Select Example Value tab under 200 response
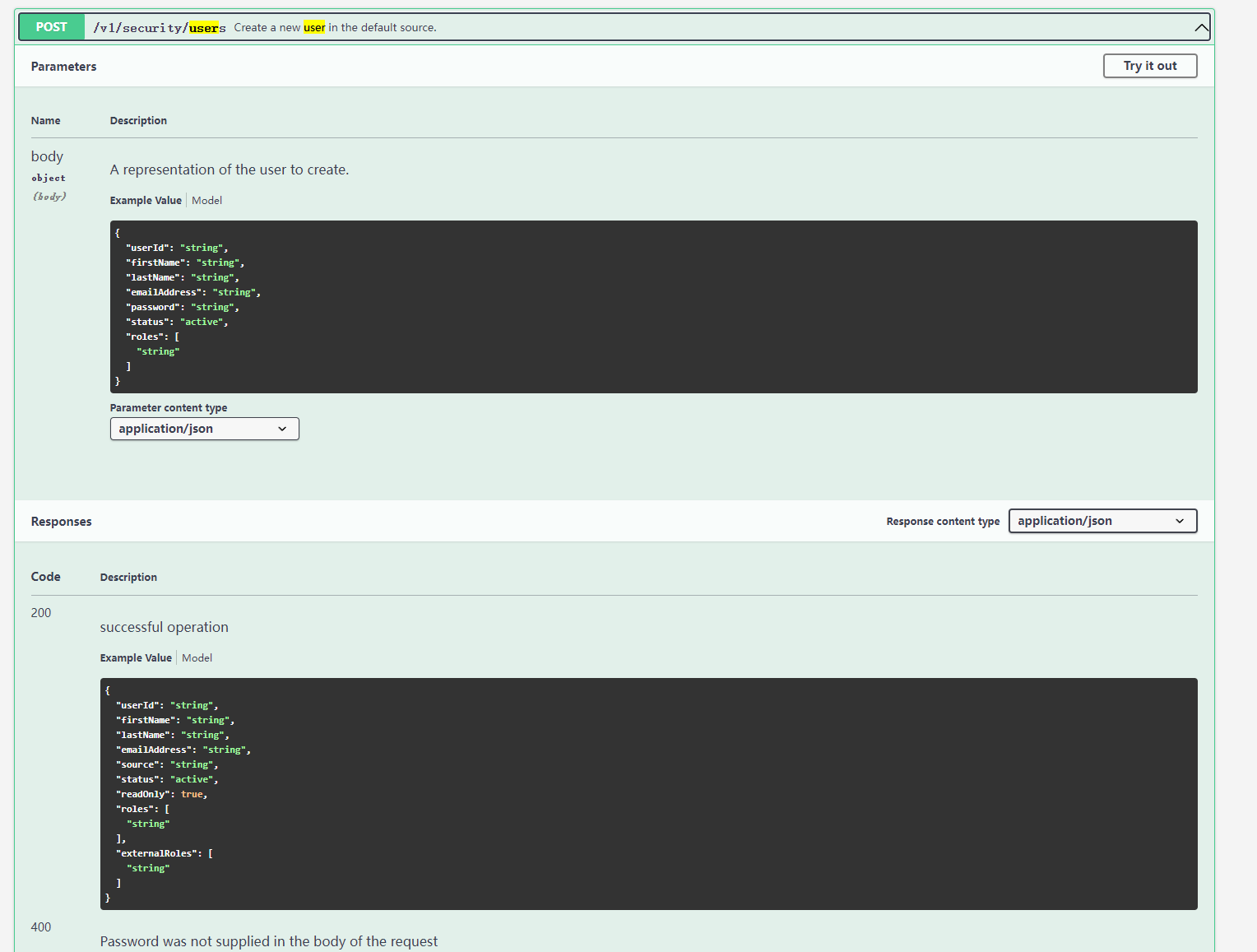This screenshot has height=952, width=1257. coord(136,657)
